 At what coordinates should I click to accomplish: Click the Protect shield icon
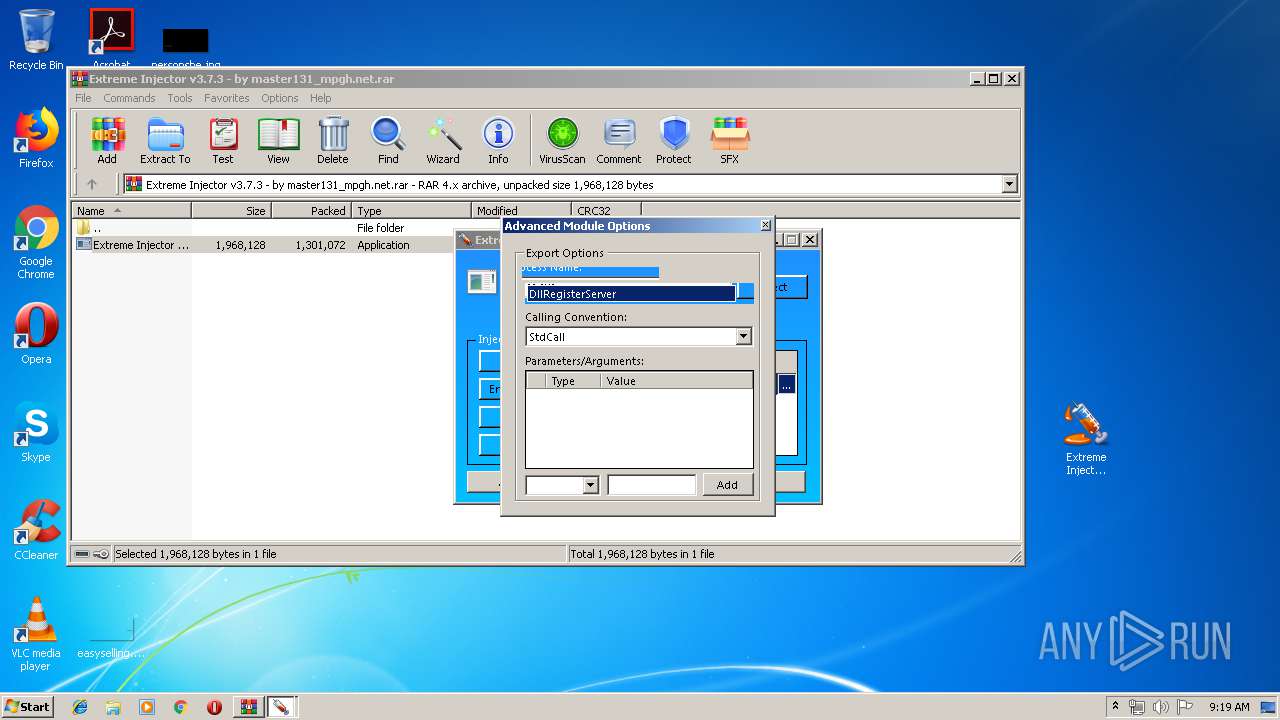coord(674,140)
